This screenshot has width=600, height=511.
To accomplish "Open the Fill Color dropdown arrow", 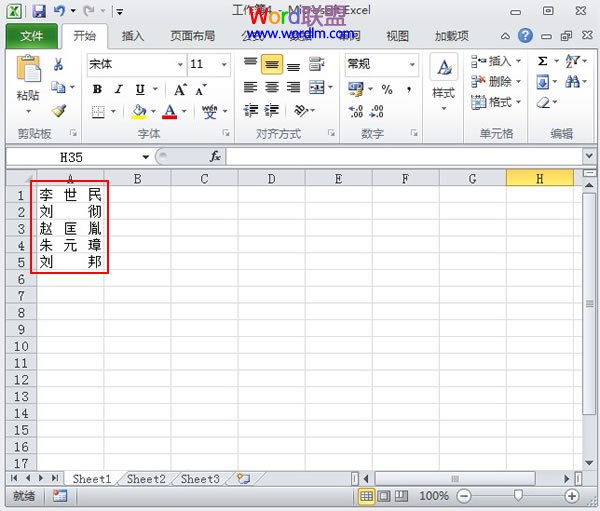I will point(153,112).
